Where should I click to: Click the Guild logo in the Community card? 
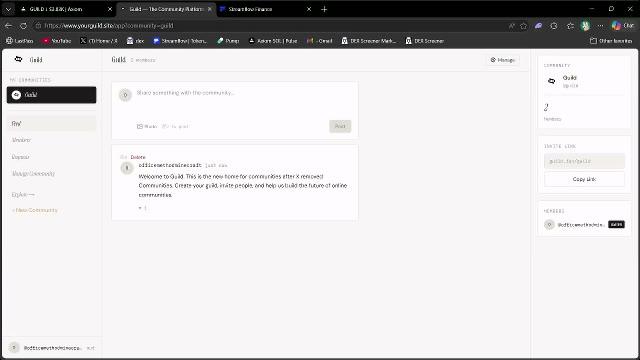(551, 81)
